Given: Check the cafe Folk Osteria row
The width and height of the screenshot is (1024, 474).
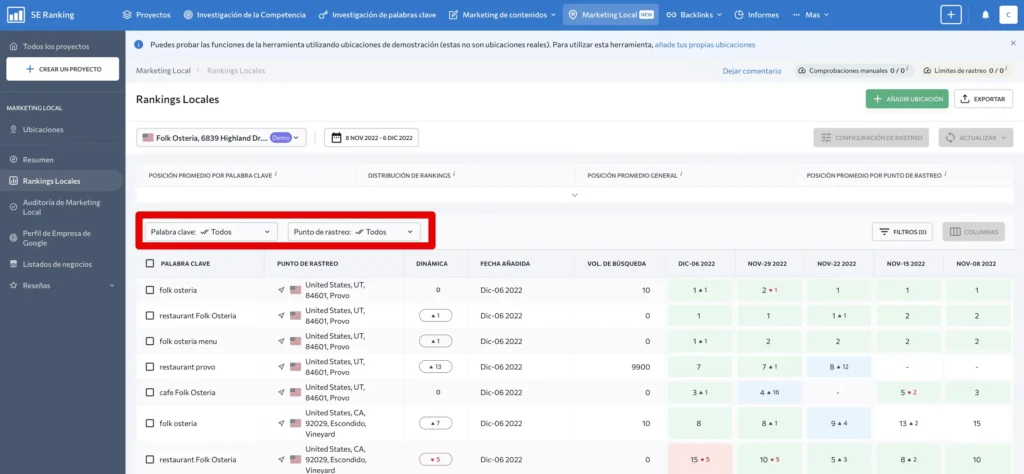Looking at the screenshot, I should (150, 392).
